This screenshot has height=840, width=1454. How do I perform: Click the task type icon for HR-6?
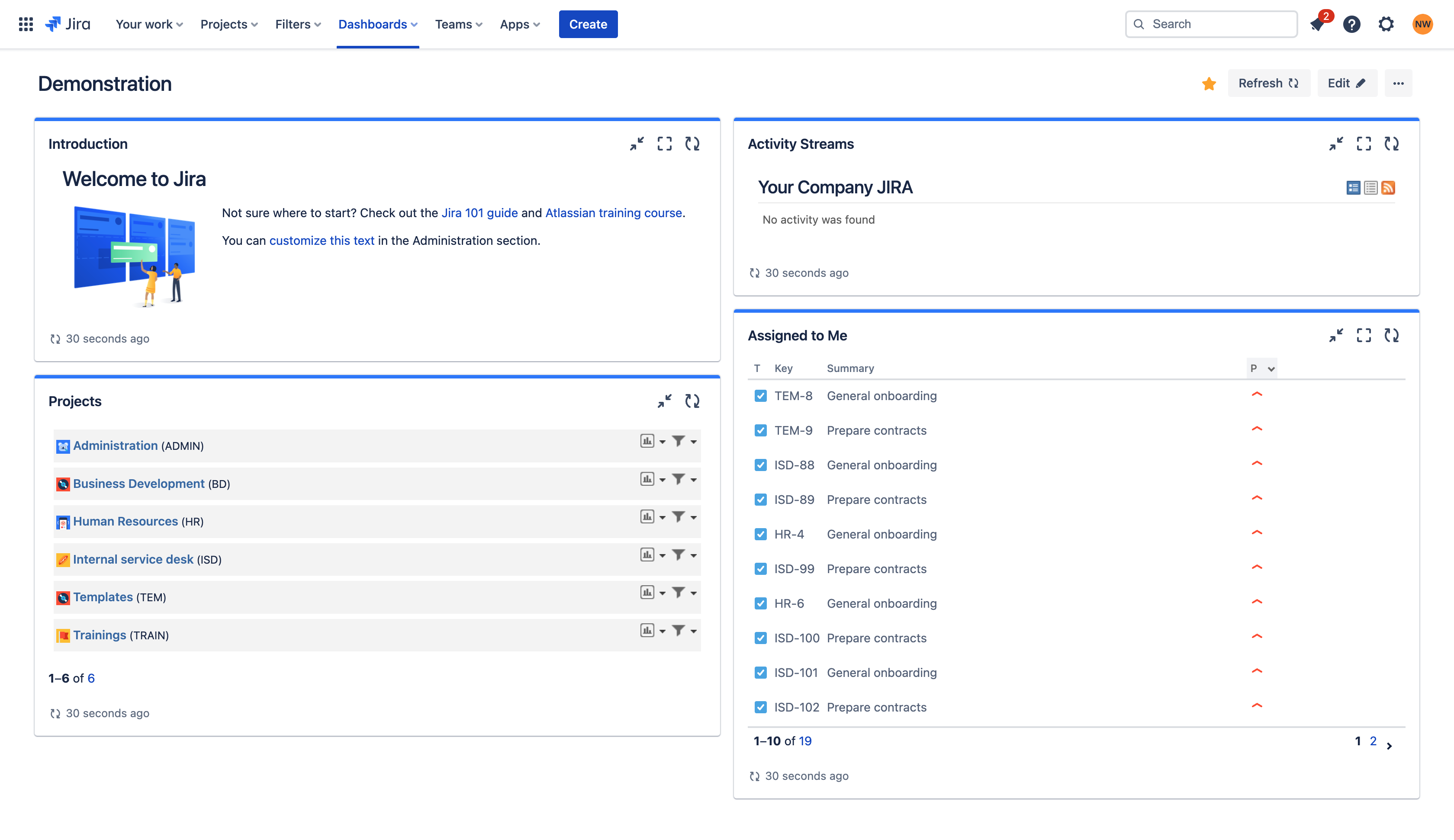[760, 603]
